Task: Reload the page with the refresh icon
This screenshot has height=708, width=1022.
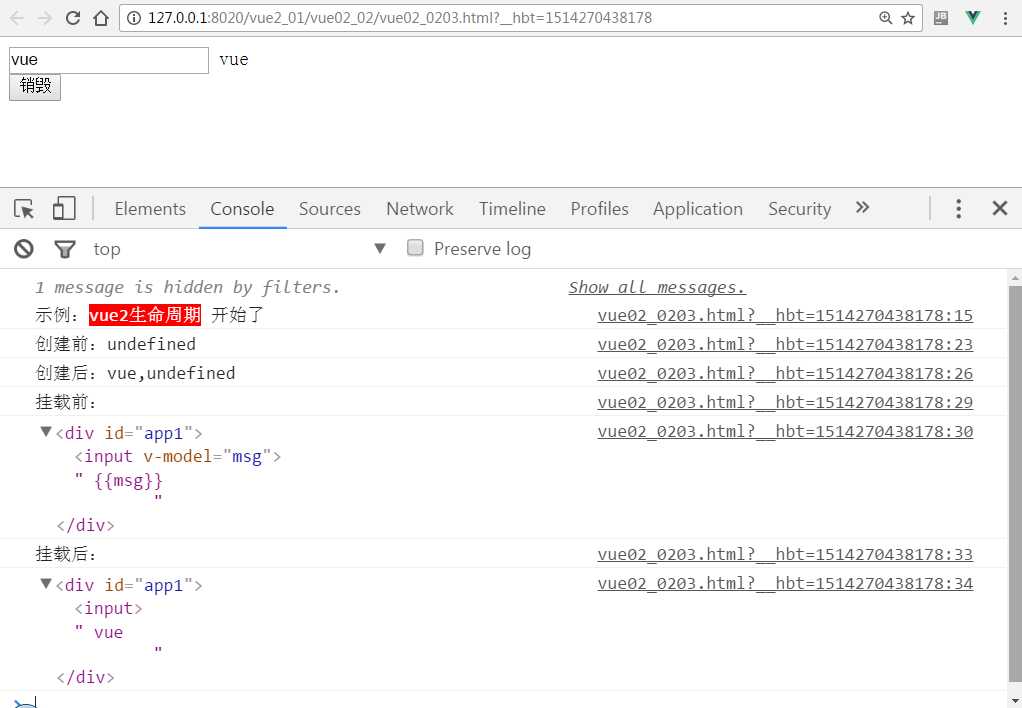Action: pos(73,18)
